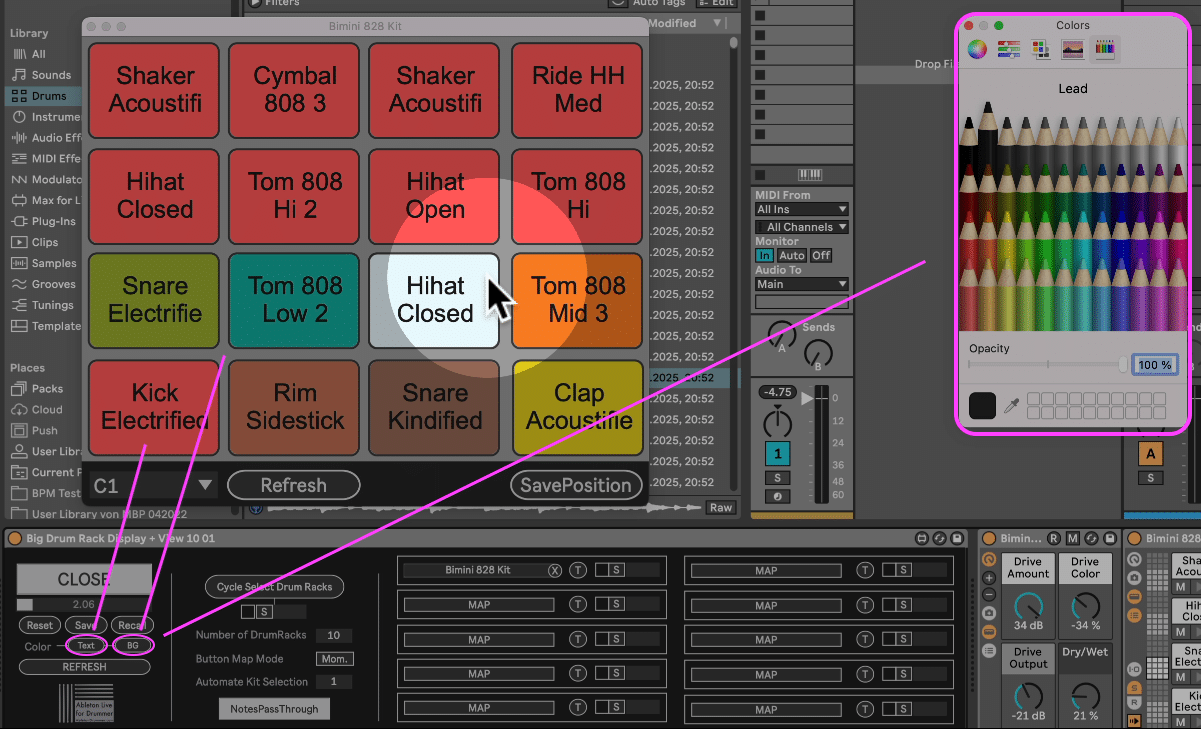Open the color palettes tab in Colors
This screenshot has width=1201, height=729.
pyautogui.click(x=1040, y=49)
